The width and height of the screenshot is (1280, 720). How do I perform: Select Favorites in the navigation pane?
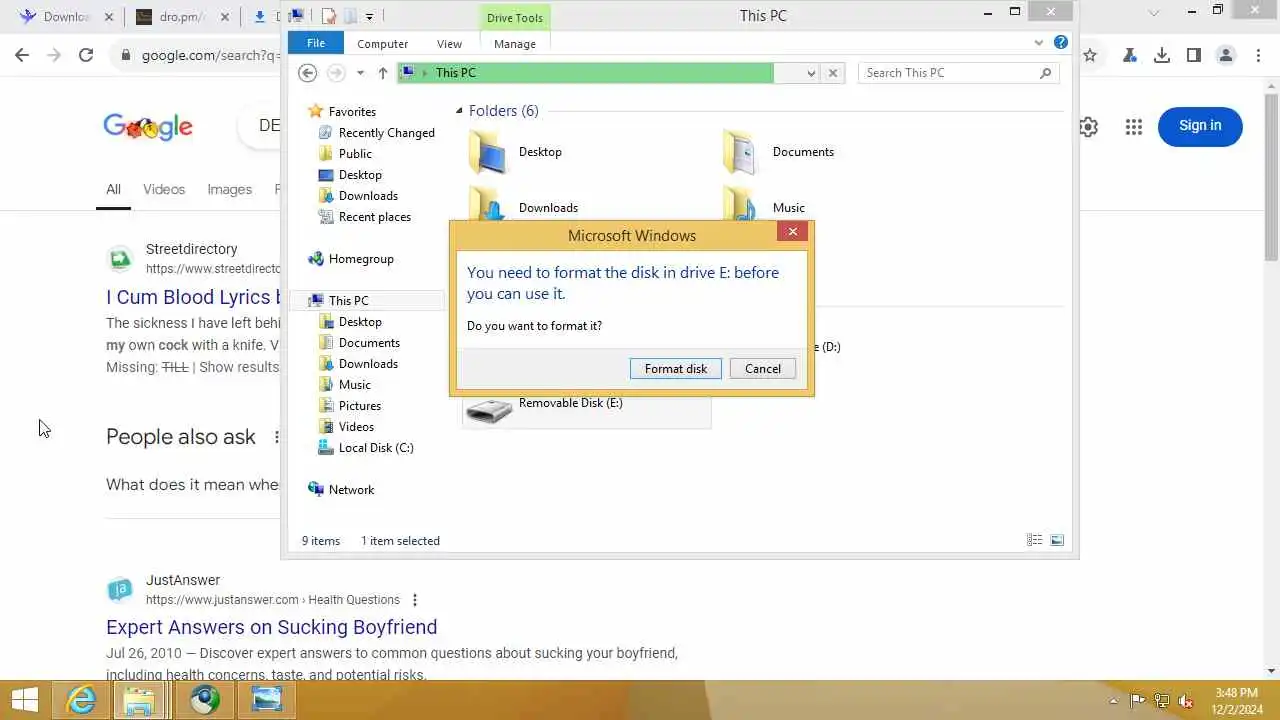(352, 112)
